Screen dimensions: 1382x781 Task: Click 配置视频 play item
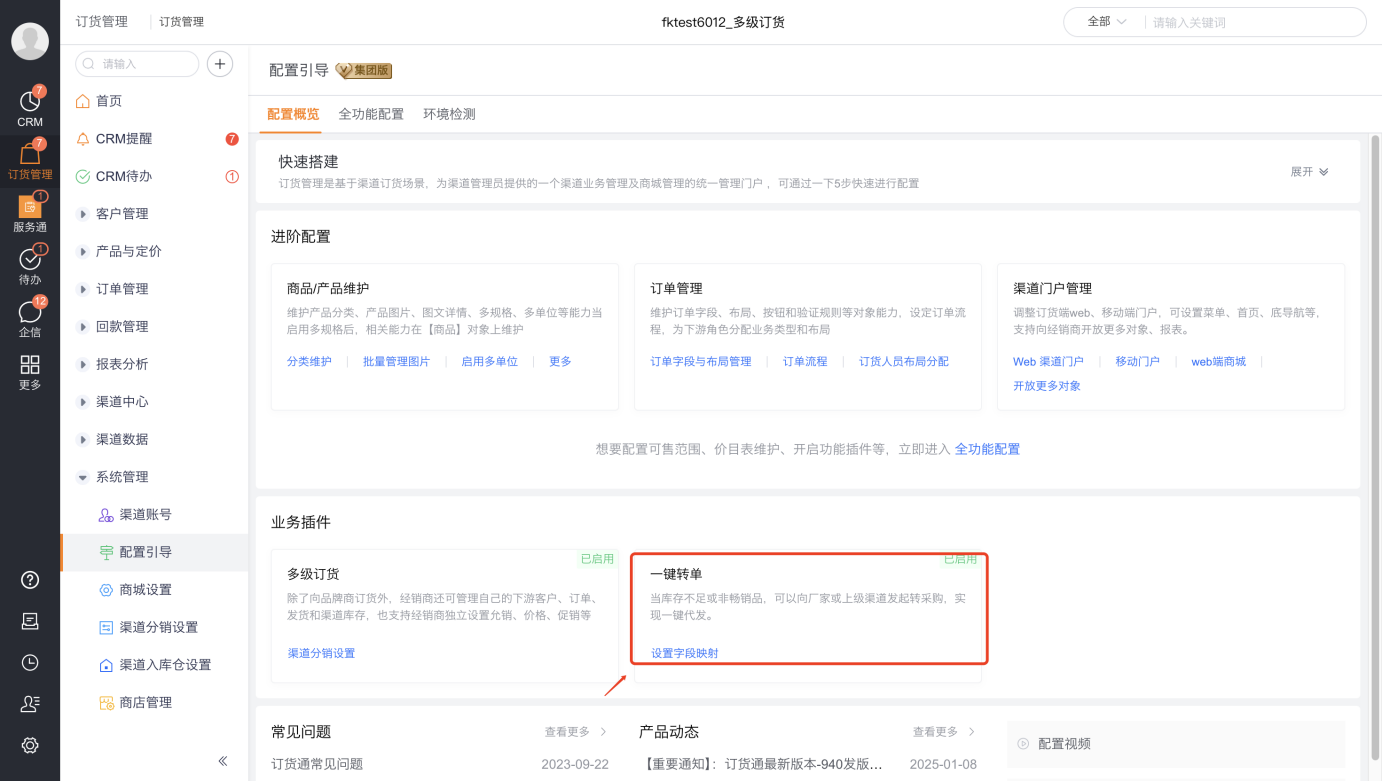(1054, 744)
